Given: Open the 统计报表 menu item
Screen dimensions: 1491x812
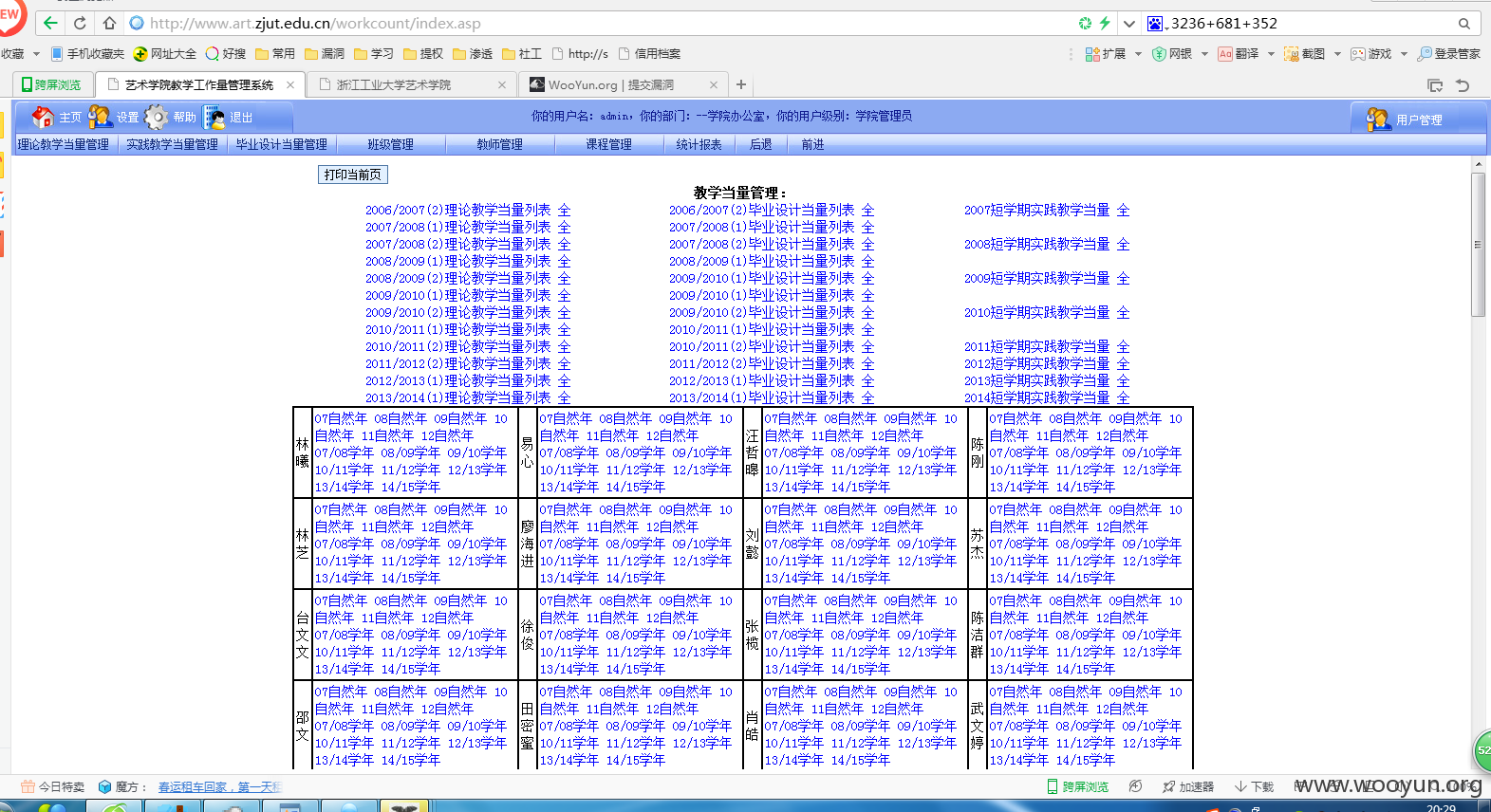Looking at the screenshot, I should point(699,144).
